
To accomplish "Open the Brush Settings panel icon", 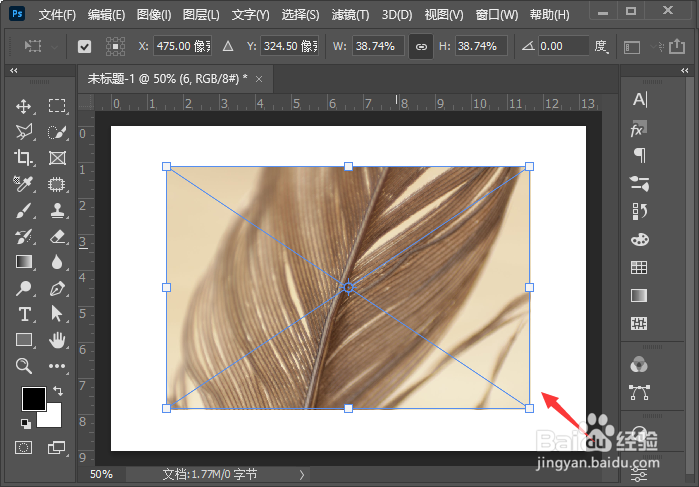I will (x=639, y=183).
